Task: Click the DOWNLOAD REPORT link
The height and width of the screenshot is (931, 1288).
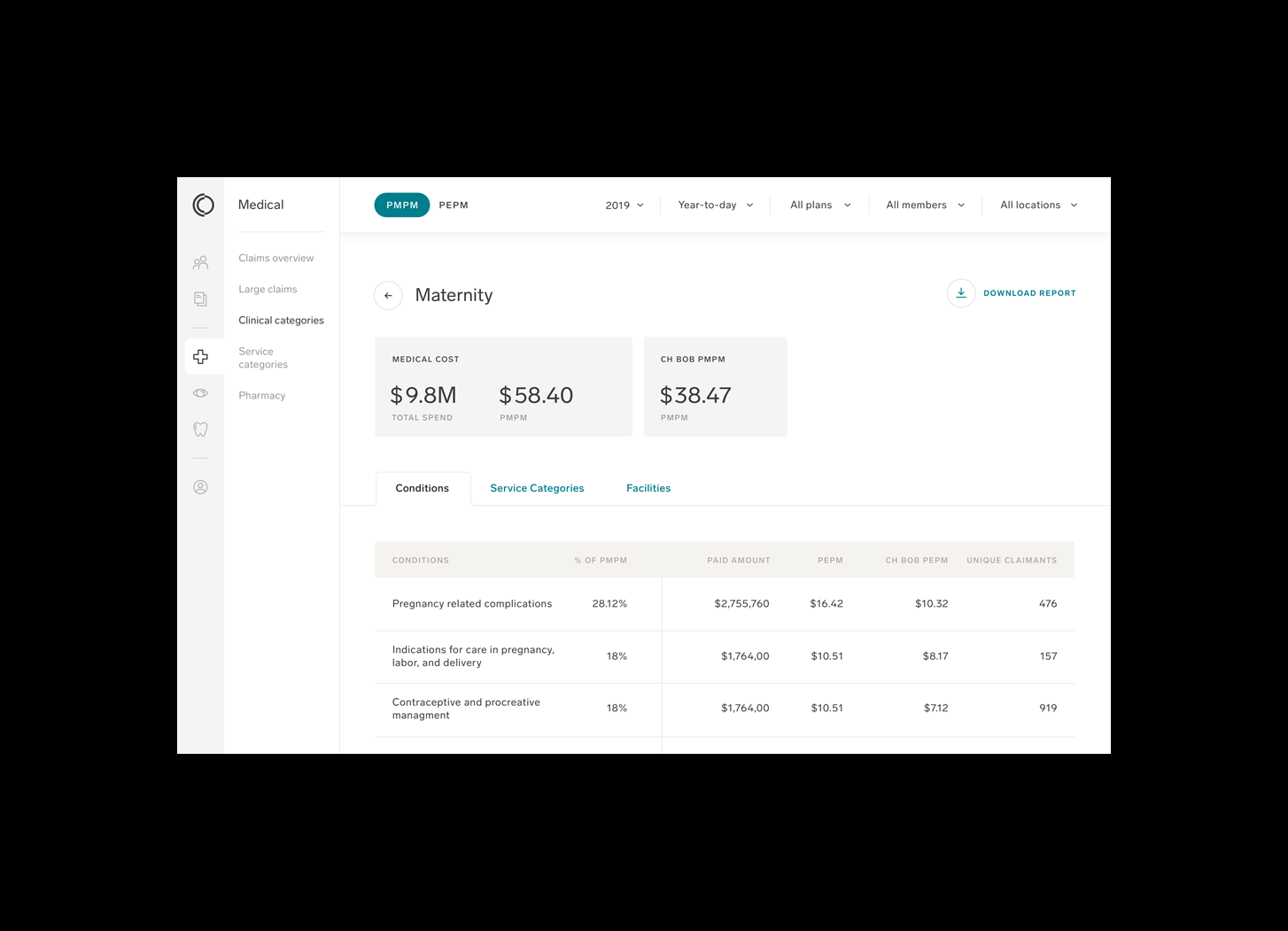Action: [x=1029, y=293]
